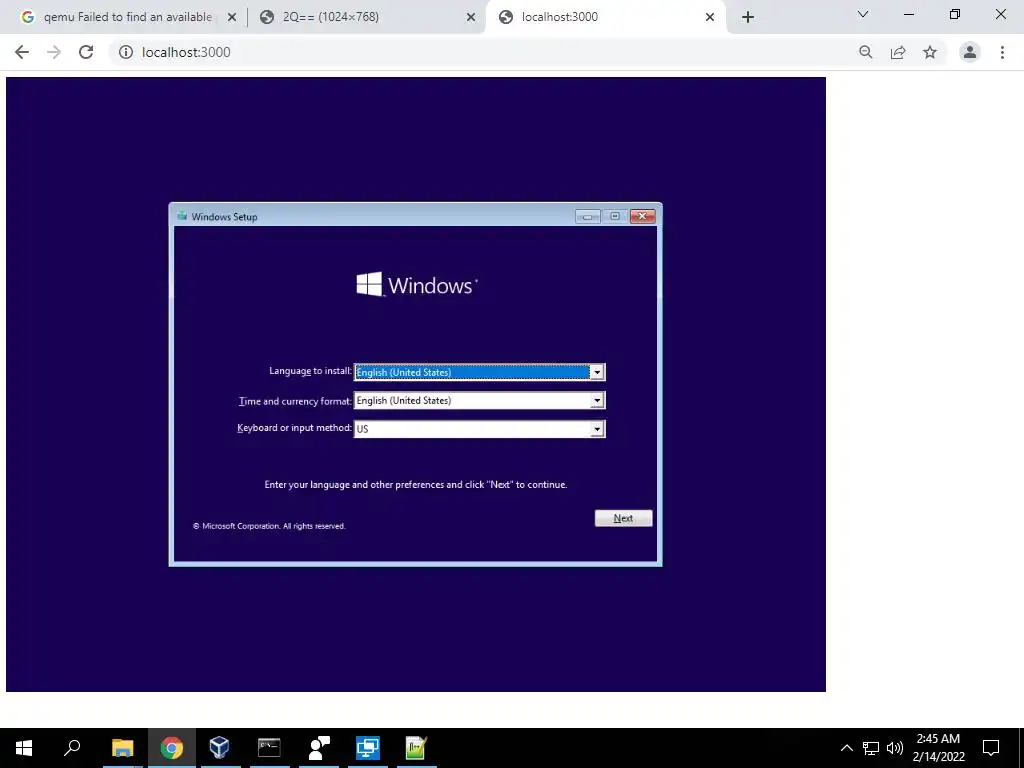Open the blue monitors taskbar app
The height and width of the screenshot is (768, 1024).
click(368, 748)
